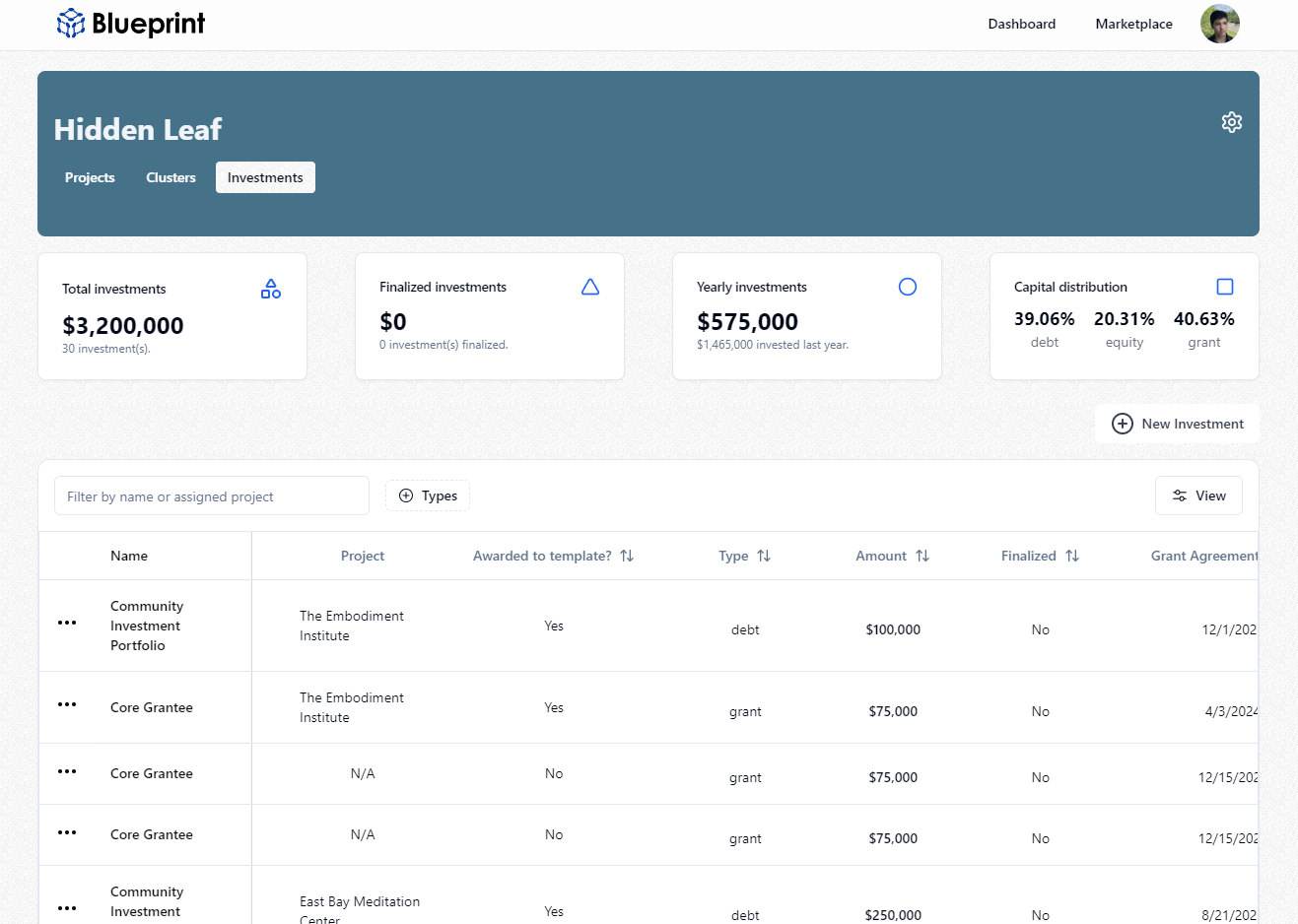Select the Investments tab
The height and width of the screenshot is (924, 1298).
pos(265,177)
